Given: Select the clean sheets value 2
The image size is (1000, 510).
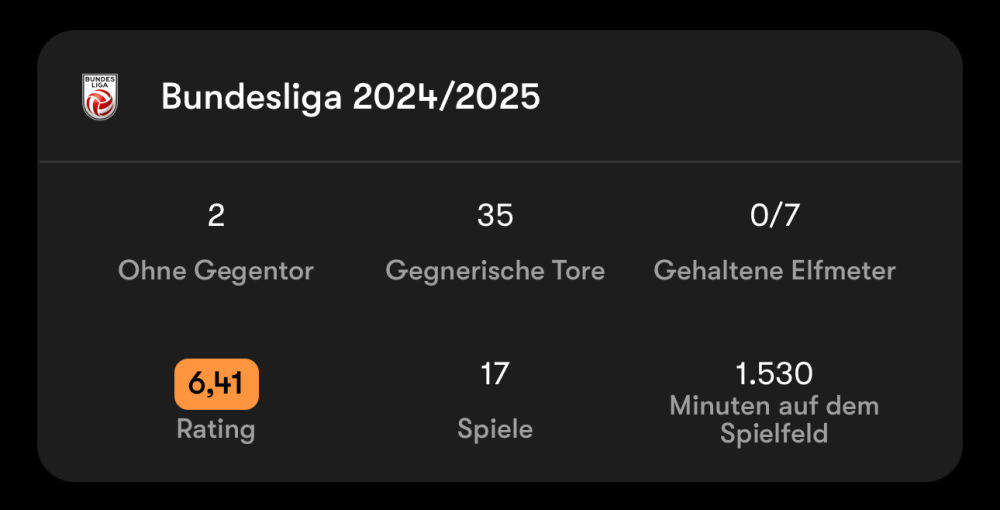Looking at the screenshot, I should pyautogui.click(x=216, y=215).
